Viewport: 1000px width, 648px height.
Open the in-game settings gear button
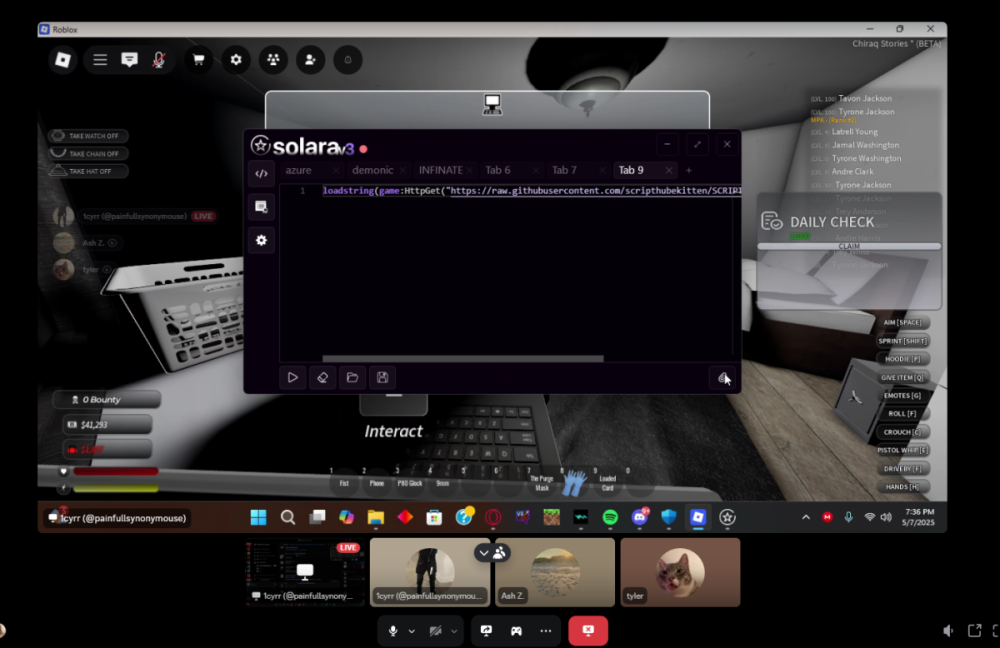pyautogui.click(x=236, y=60)
